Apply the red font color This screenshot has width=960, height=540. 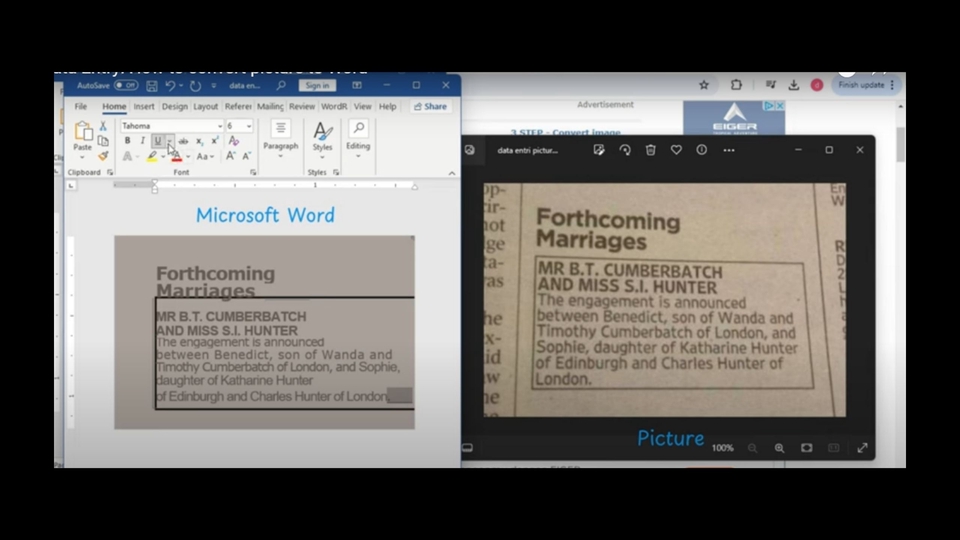[176, 157]
